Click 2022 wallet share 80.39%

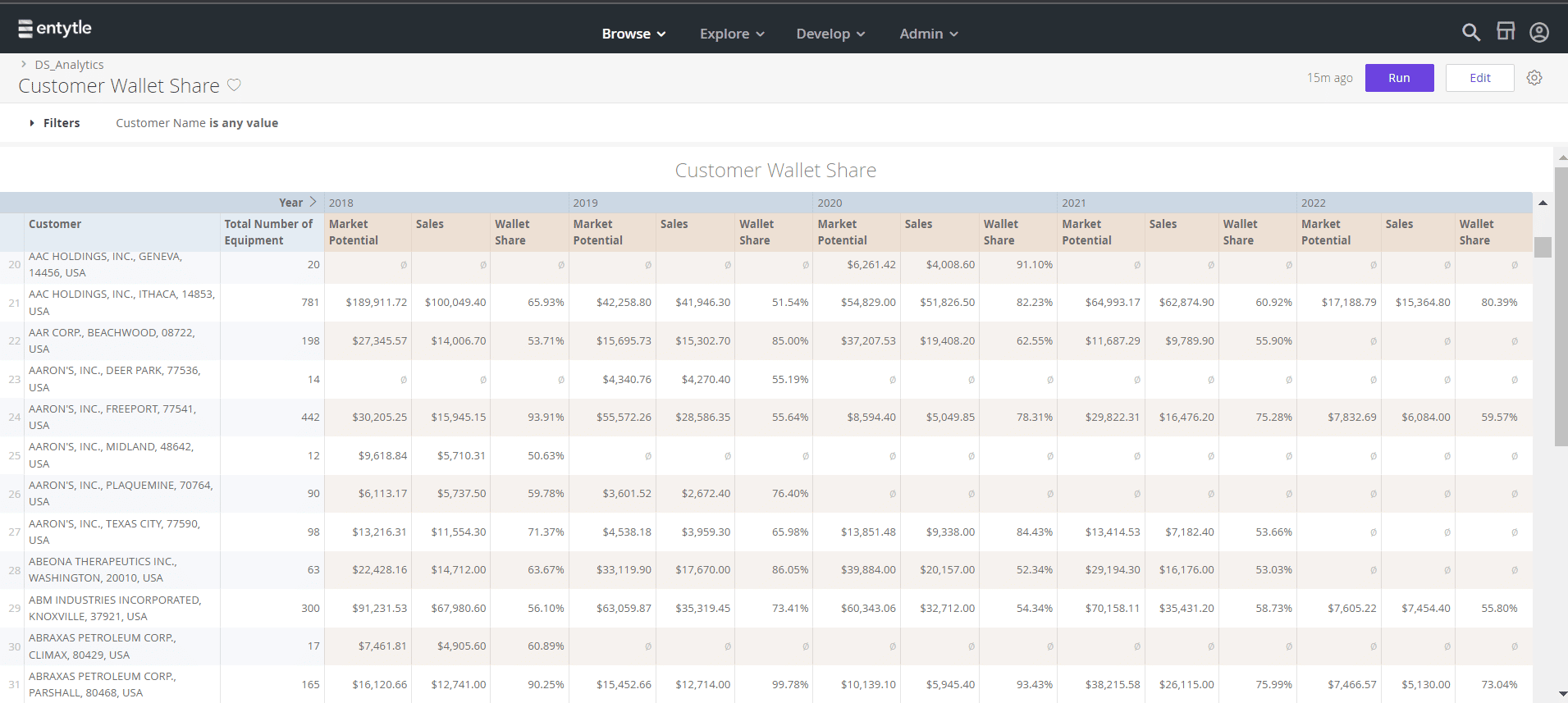point(1499,303)
